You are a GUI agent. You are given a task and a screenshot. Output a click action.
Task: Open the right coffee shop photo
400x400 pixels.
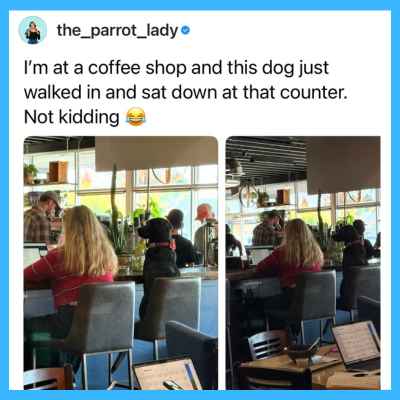pyautogui.click(x=303, y=263)
